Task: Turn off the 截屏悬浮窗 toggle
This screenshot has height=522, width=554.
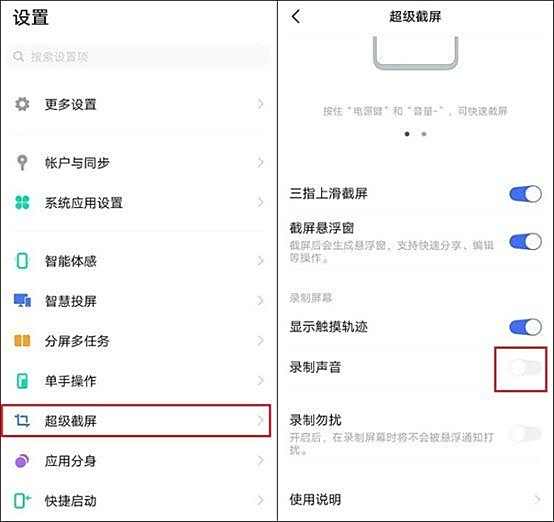Action: click(525, 242)
